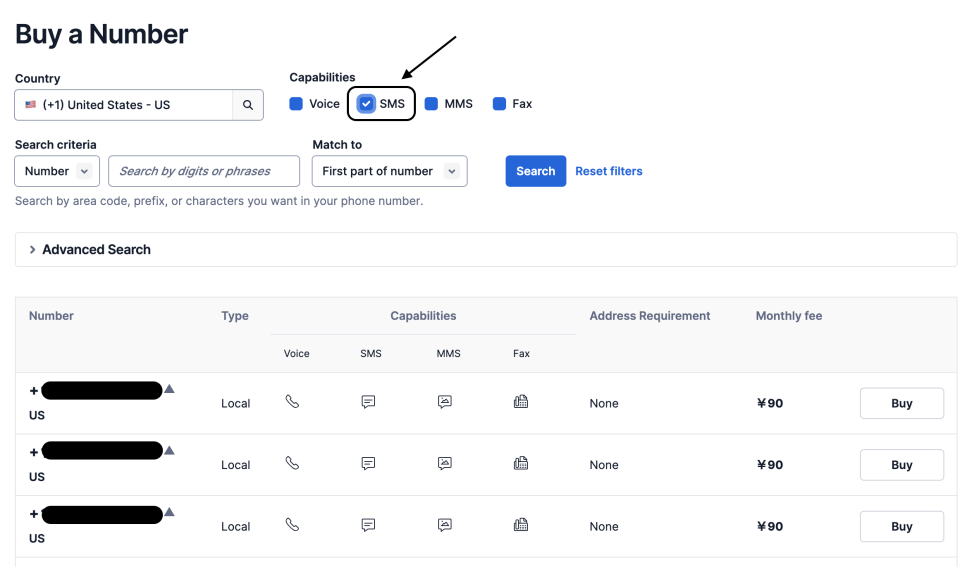This screenshot has height=567, width=960.
Task: Buy the first listed number
Action: 901,403
